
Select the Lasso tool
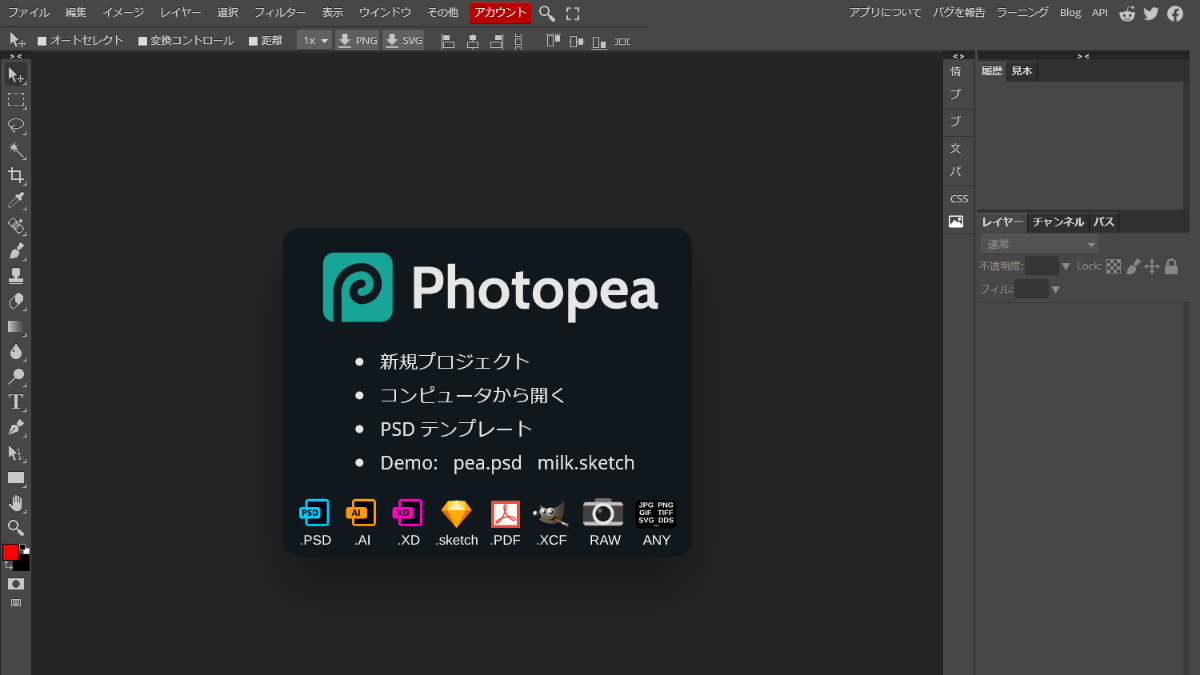[16, 125]
